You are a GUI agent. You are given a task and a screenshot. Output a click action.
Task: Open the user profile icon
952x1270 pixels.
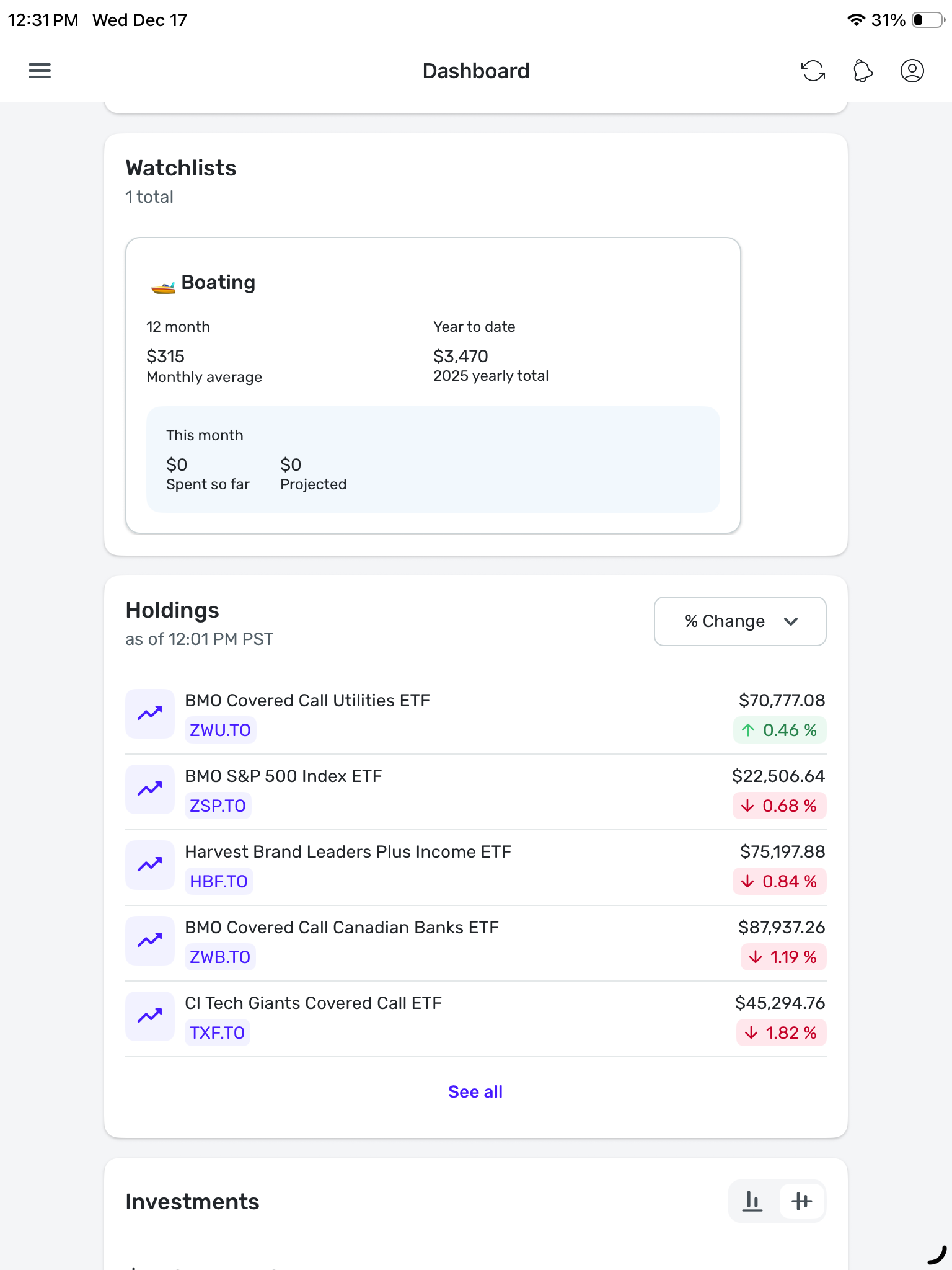click(x=912, y=71)
